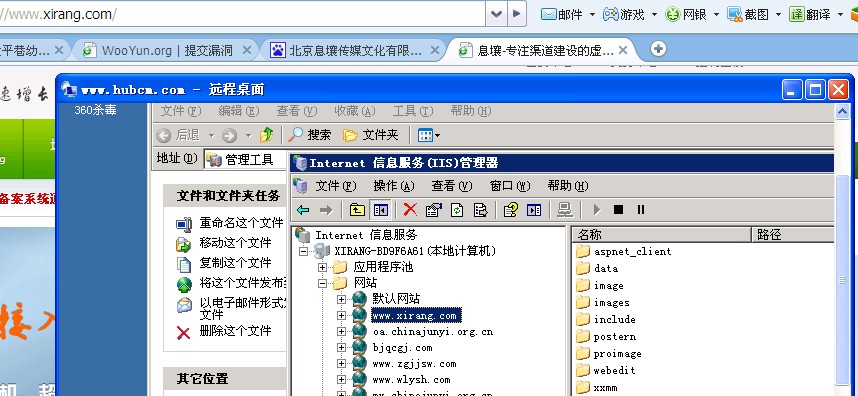Click the Explorer back (后退) button
This screenshot has height=396, width=858.
[x=178, y=135]
